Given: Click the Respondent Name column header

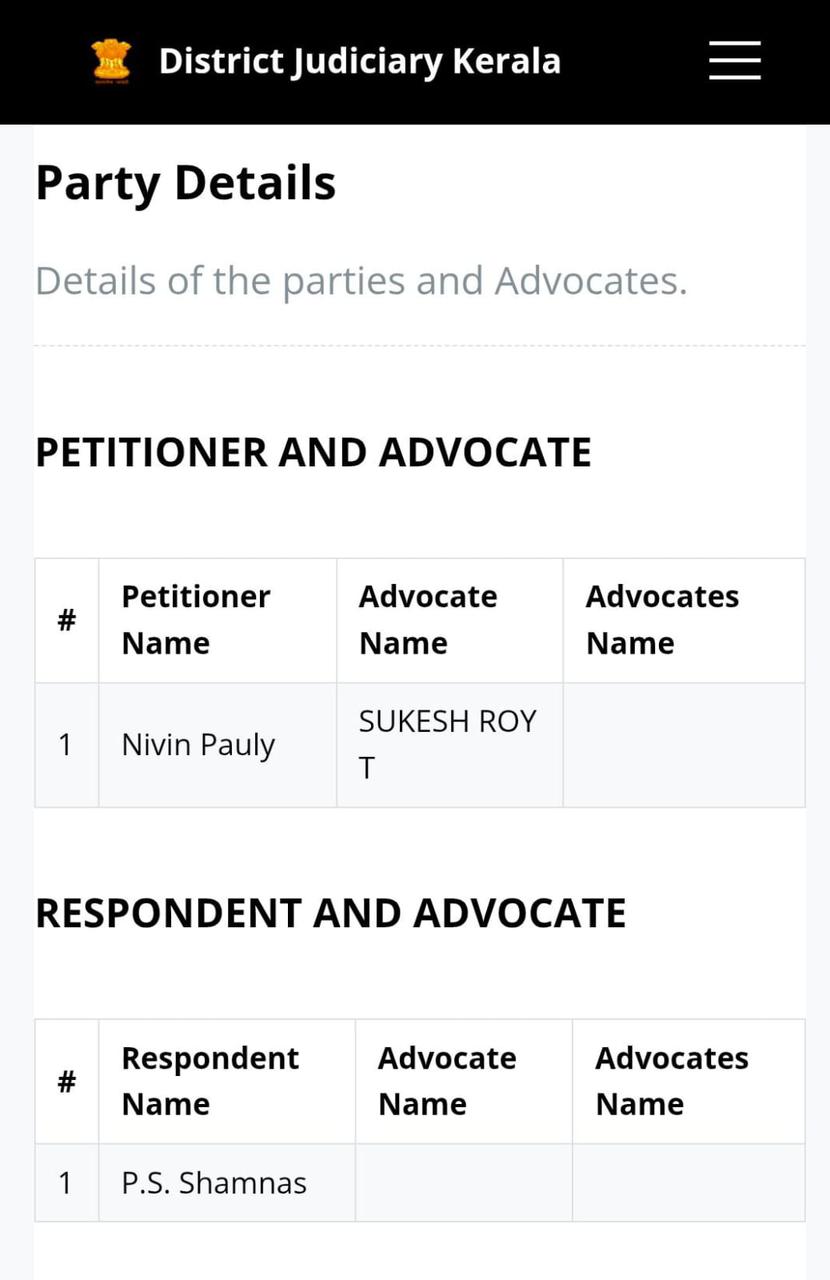Looking at the screenshot, I should pos(210,1081).
